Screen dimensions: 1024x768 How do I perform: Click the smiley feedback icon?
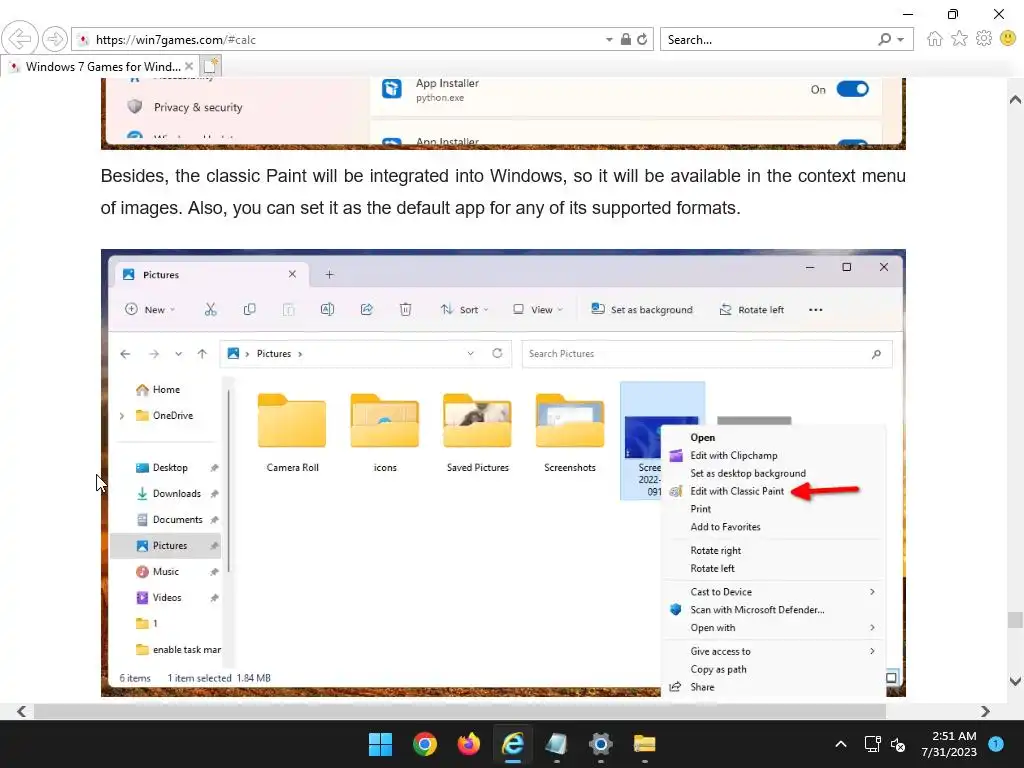click(1008, 39)
